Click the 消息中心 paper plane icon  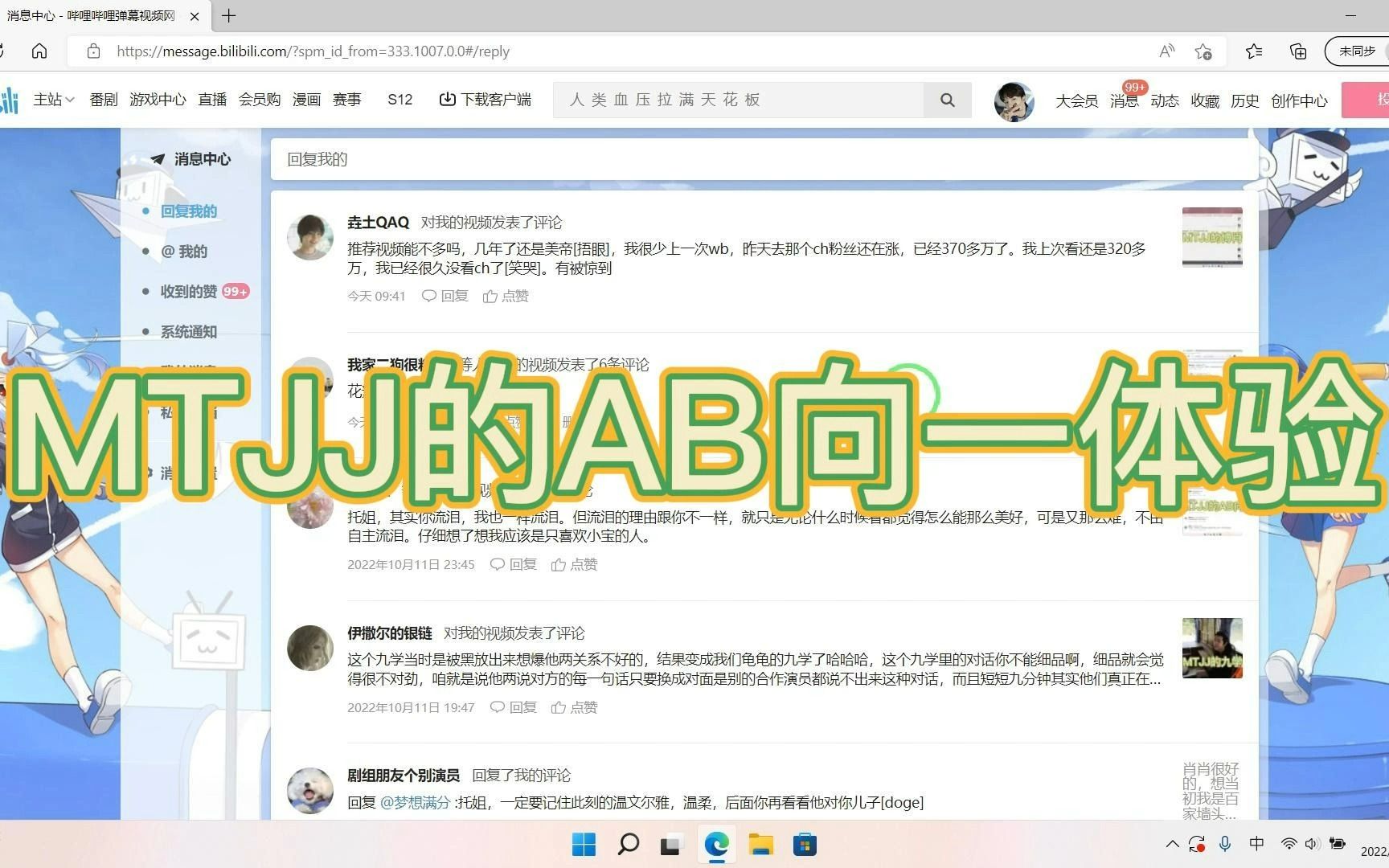pyautogui.click(x=158, y=159)
